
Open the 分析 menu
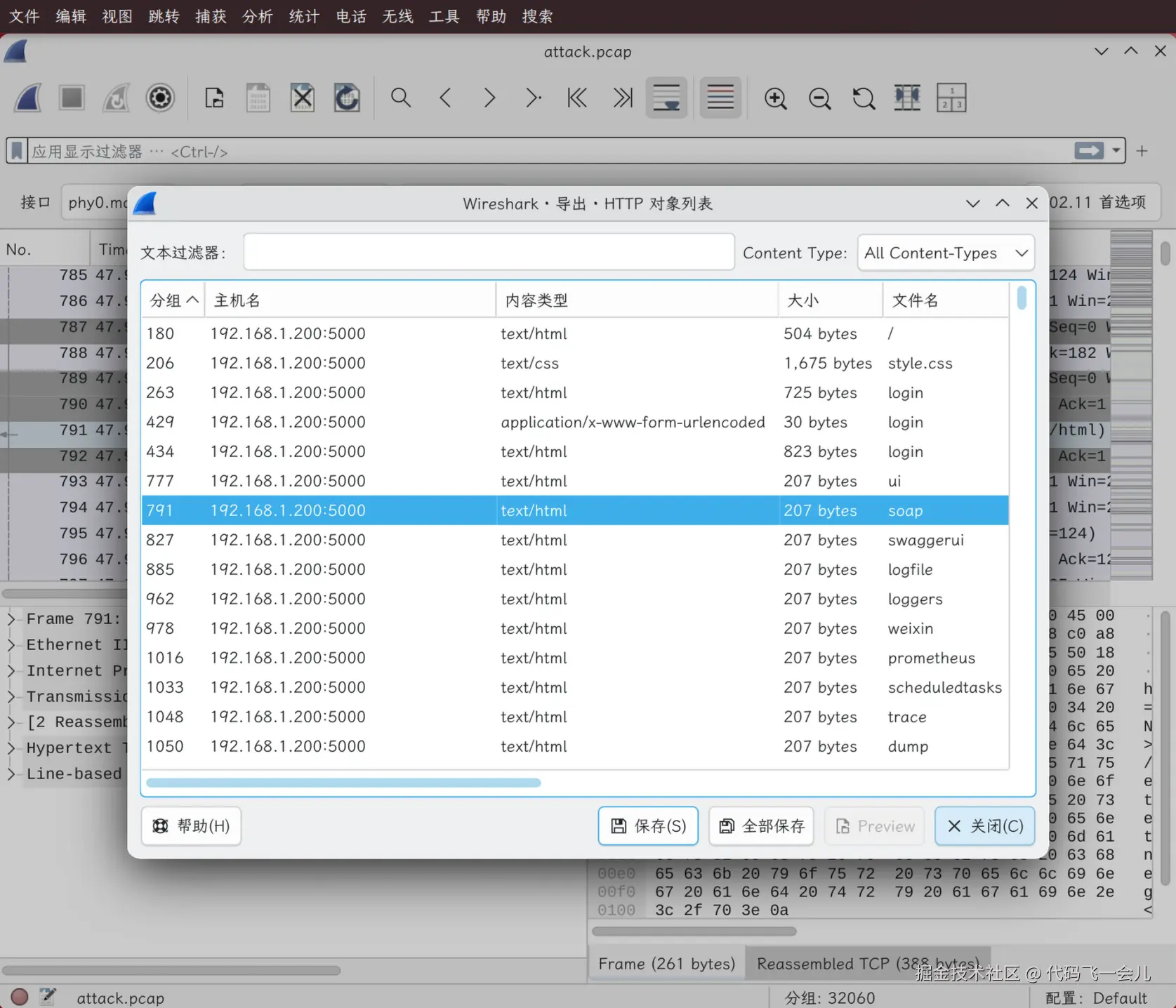(258, 16)
